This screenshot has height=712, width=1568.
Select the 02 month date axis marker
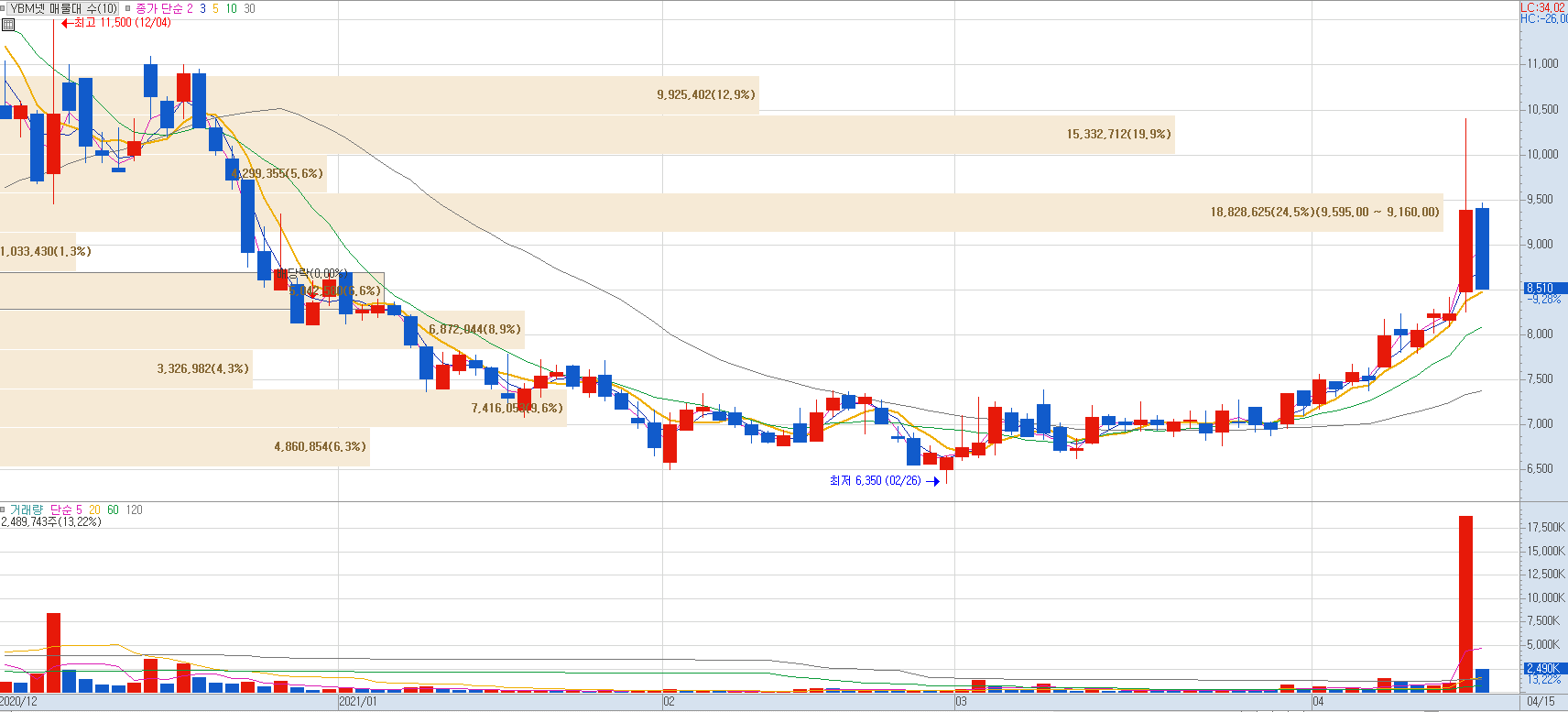click(669, 701)
